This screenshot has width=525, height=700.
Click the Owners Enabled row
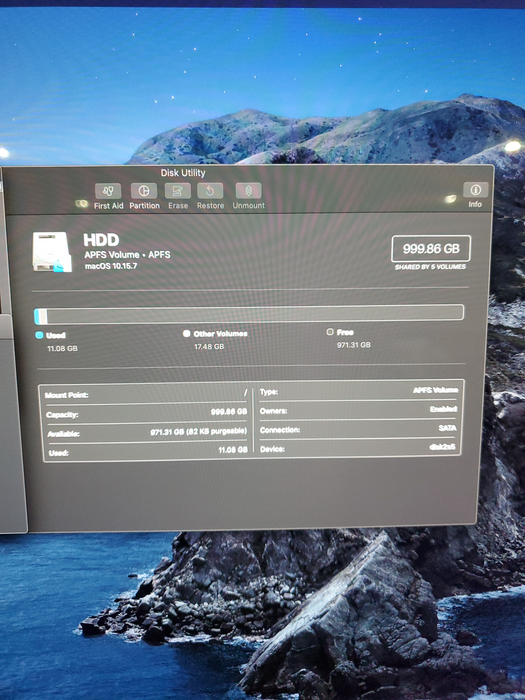358,410
